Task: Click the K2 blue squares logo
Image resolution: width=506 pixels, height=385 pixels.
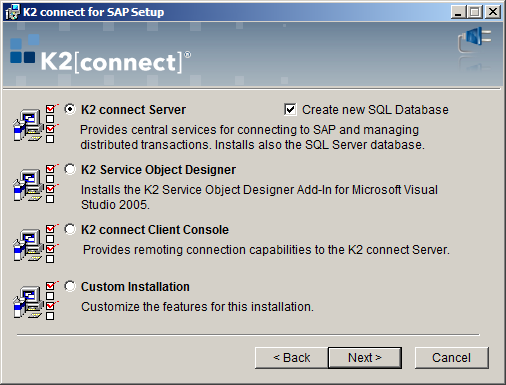Action: point(23,49)
